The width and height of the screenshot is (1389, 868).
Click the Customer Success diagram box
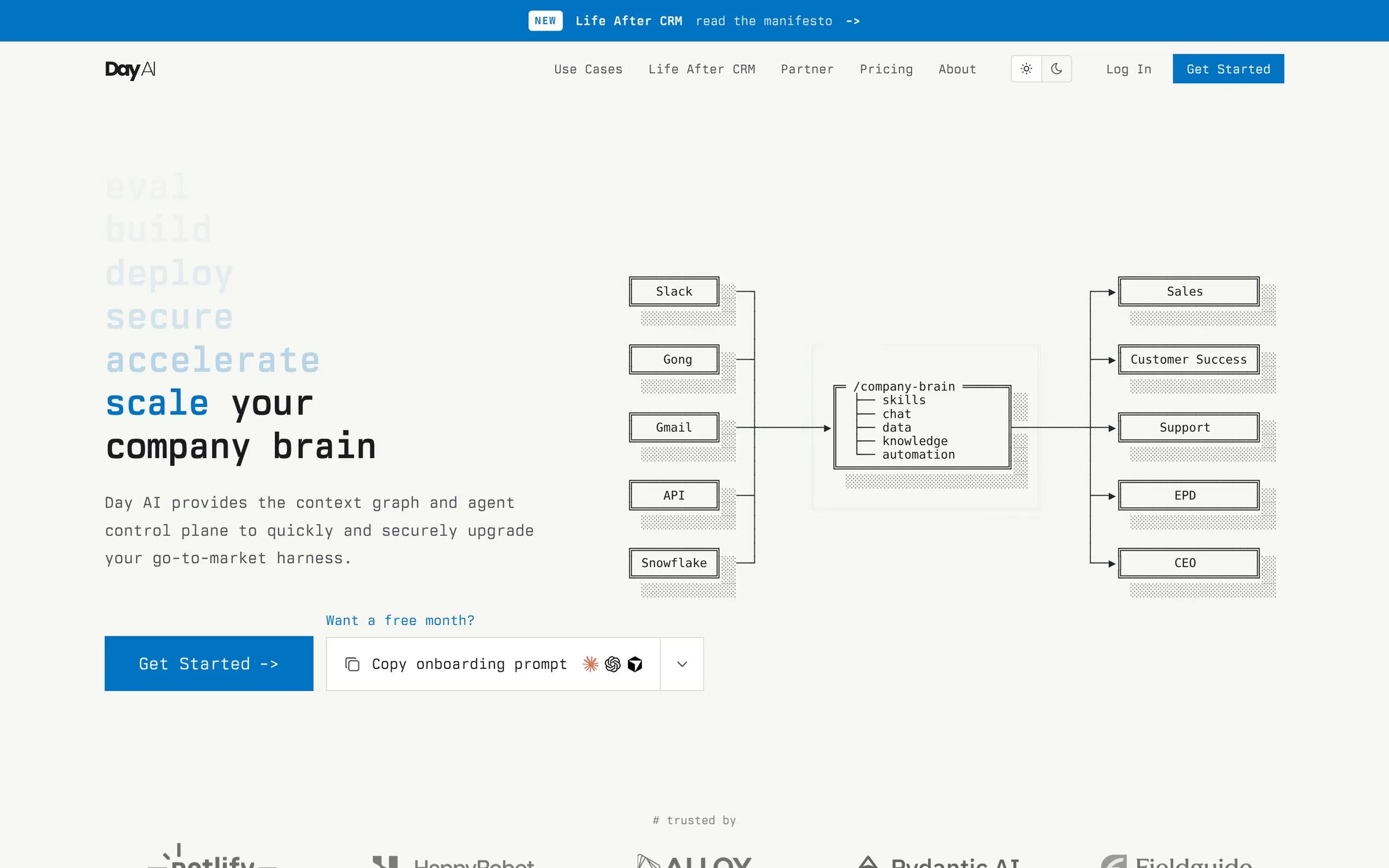1189,359
